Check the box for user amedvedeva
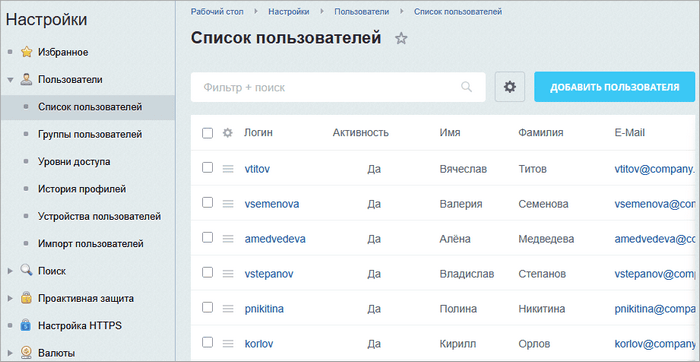Screen dimensions: 700x362 tap(207, 237)
